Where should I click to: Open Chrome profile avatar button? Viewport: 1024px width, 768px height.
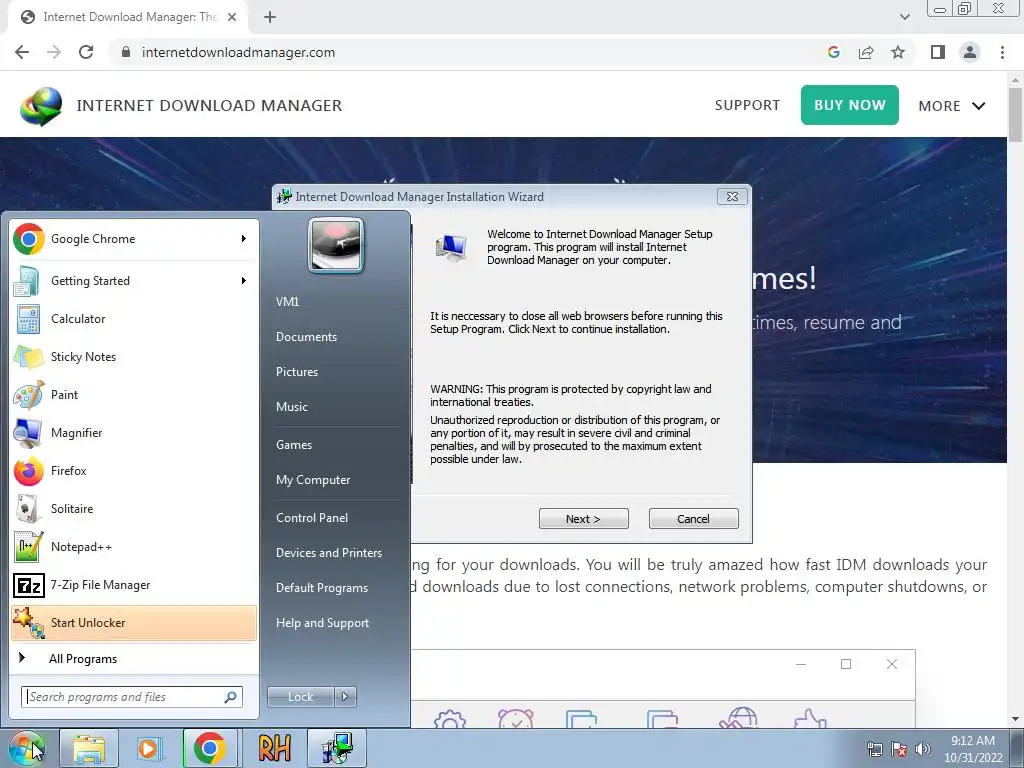970,52
